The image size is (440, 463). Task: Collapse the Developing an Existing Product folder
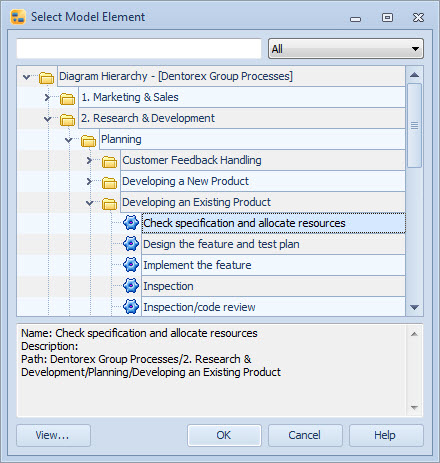point(90,203)
